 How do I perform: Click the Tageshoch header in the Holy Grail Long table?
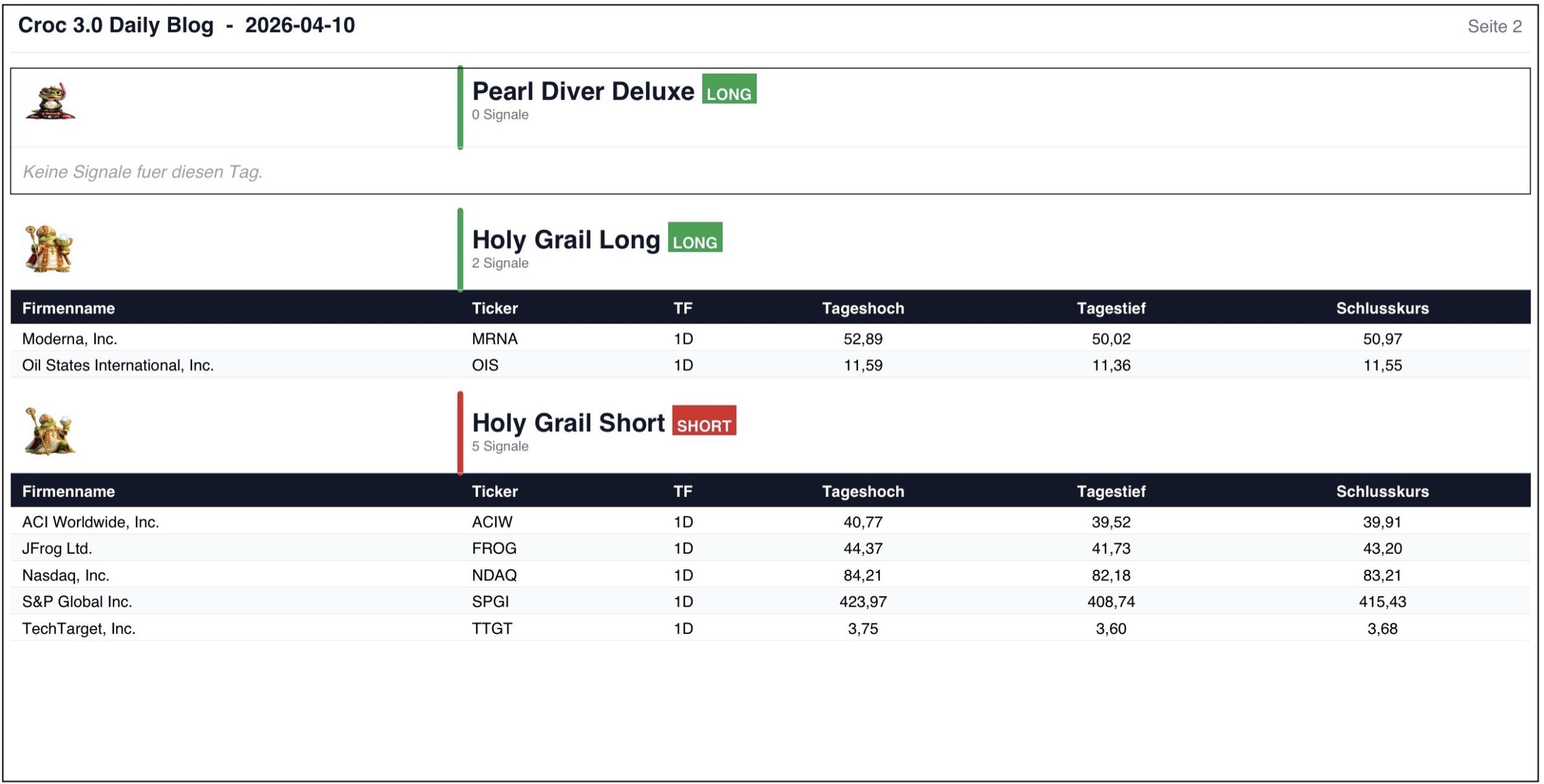(863, 309)
